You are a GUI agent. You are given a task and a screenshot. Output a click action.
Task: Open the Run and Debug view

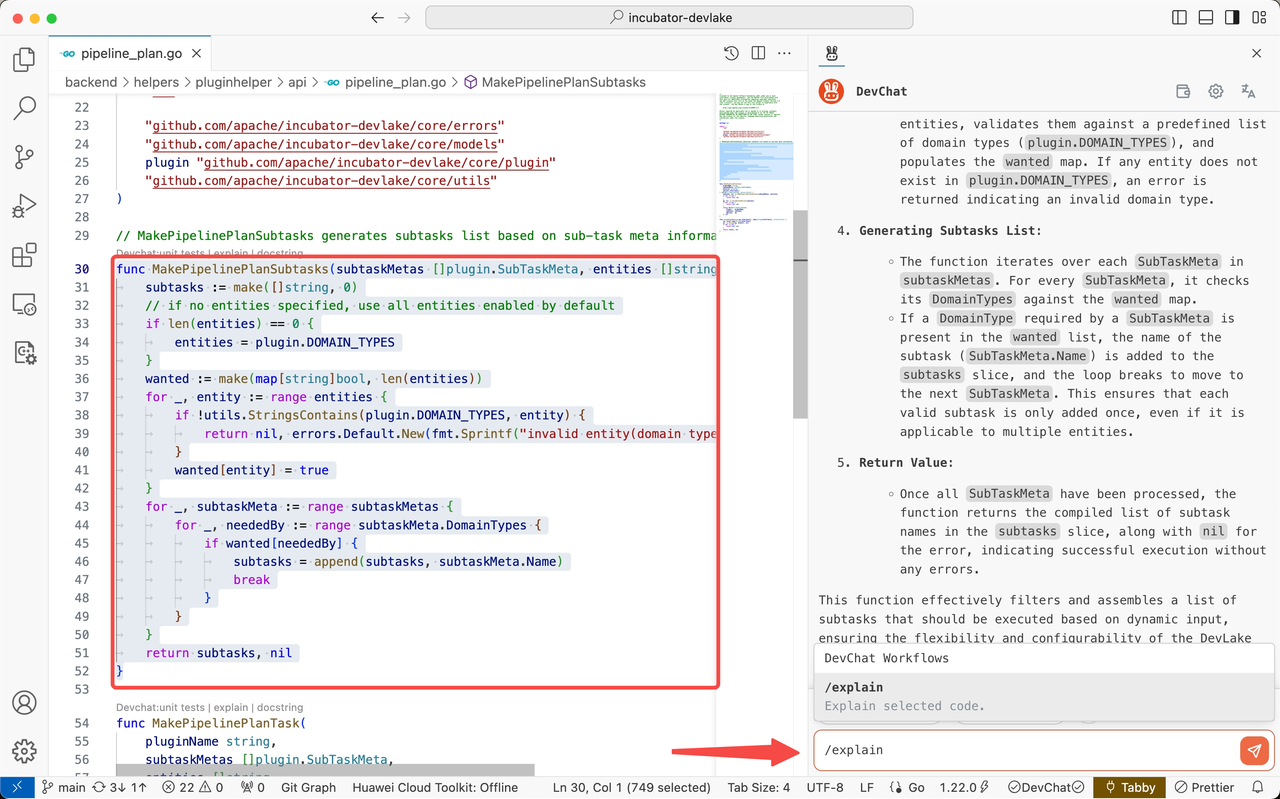click(24, 206)
